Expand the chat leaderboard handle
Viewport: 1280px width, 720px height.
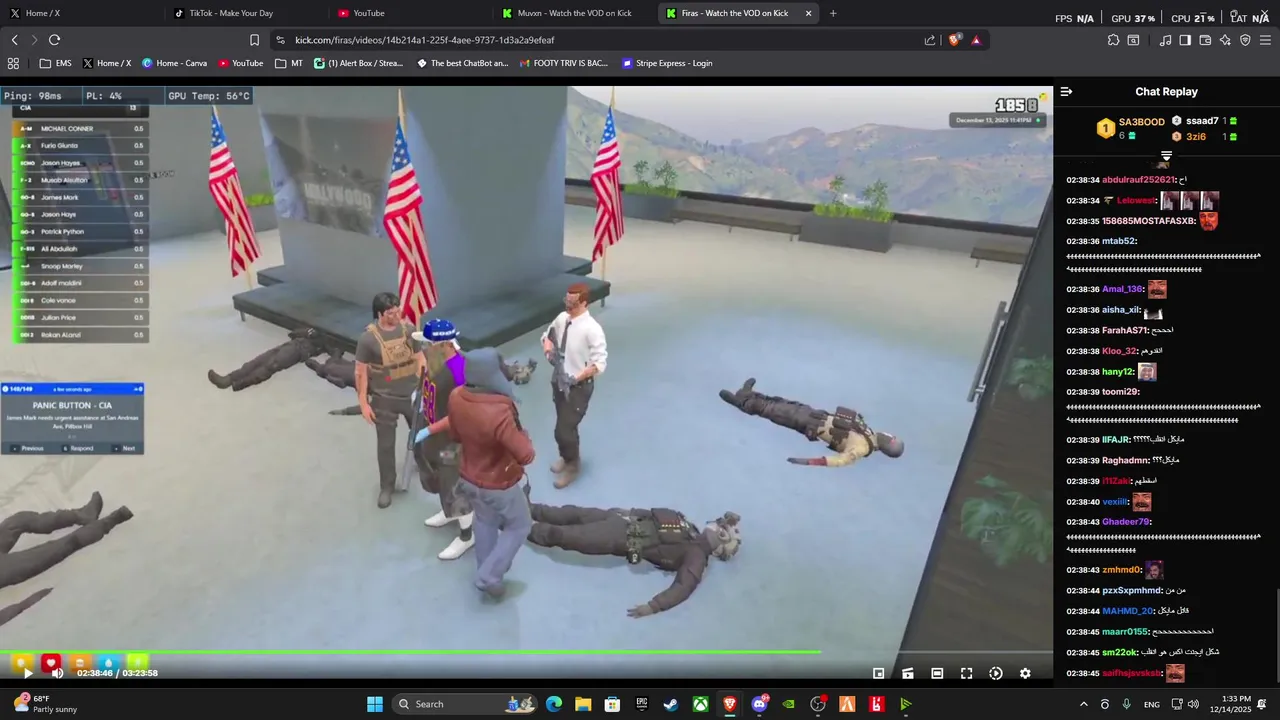pyautogui.click(x=1166, y=156)
